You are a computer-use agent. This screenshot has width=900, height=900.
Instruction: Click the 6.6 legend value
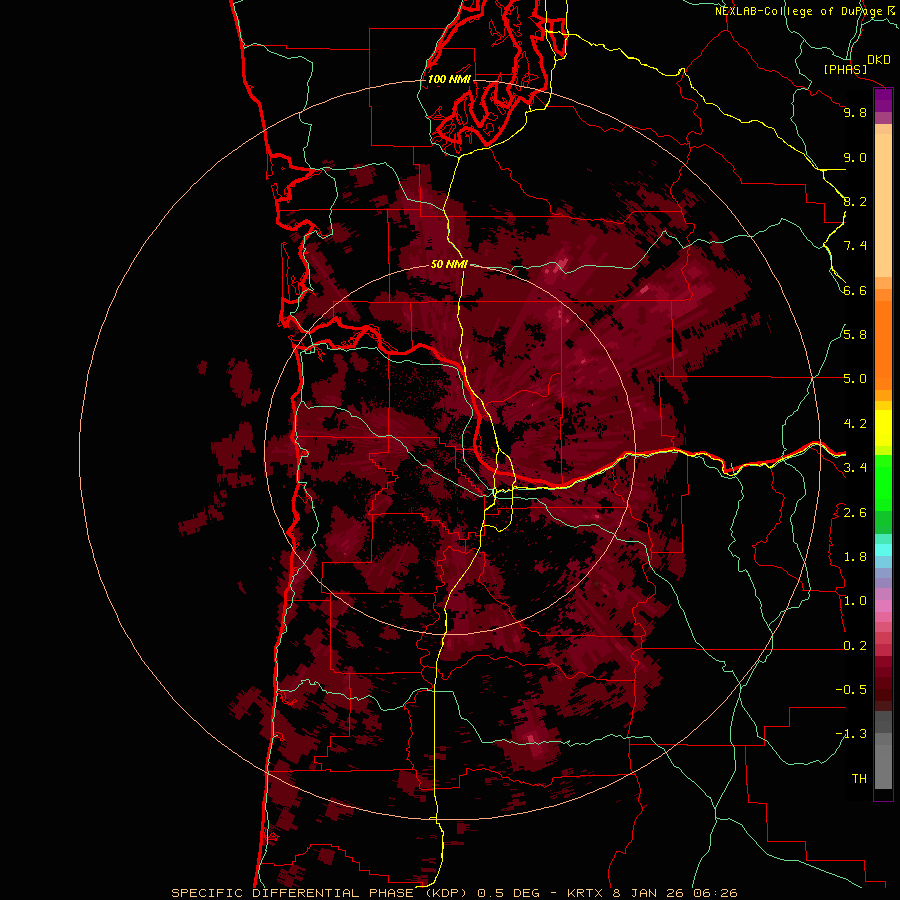coord(855,290)
